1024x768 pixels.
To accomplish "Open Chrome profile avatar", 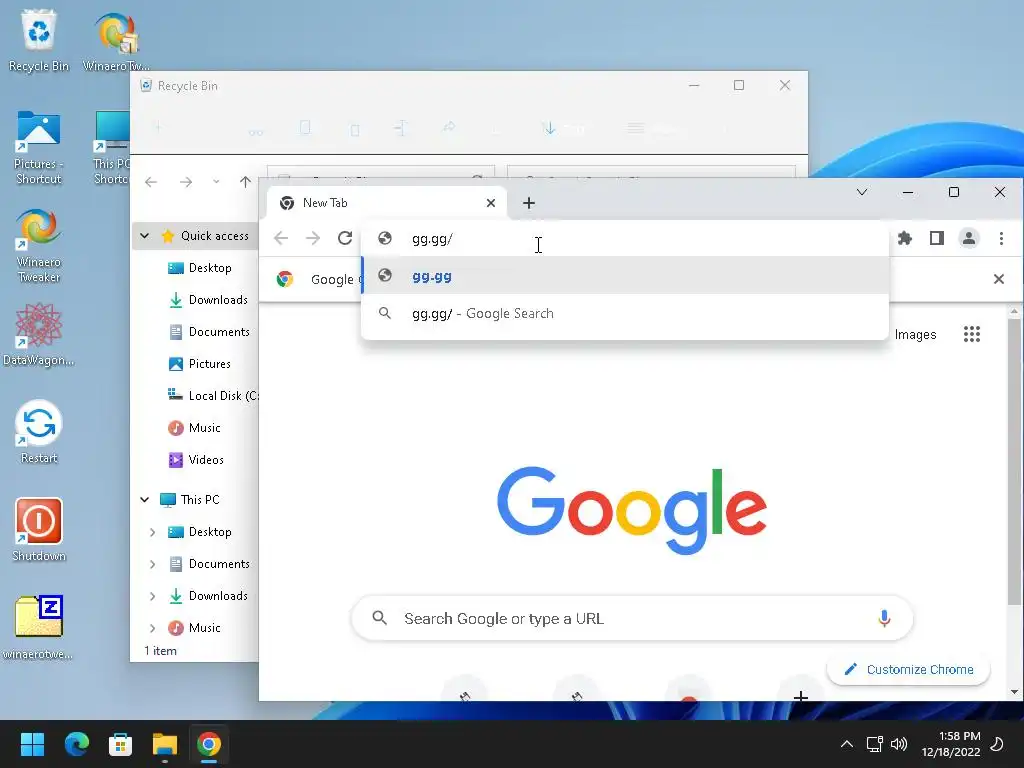I will [x=968, y=238].
